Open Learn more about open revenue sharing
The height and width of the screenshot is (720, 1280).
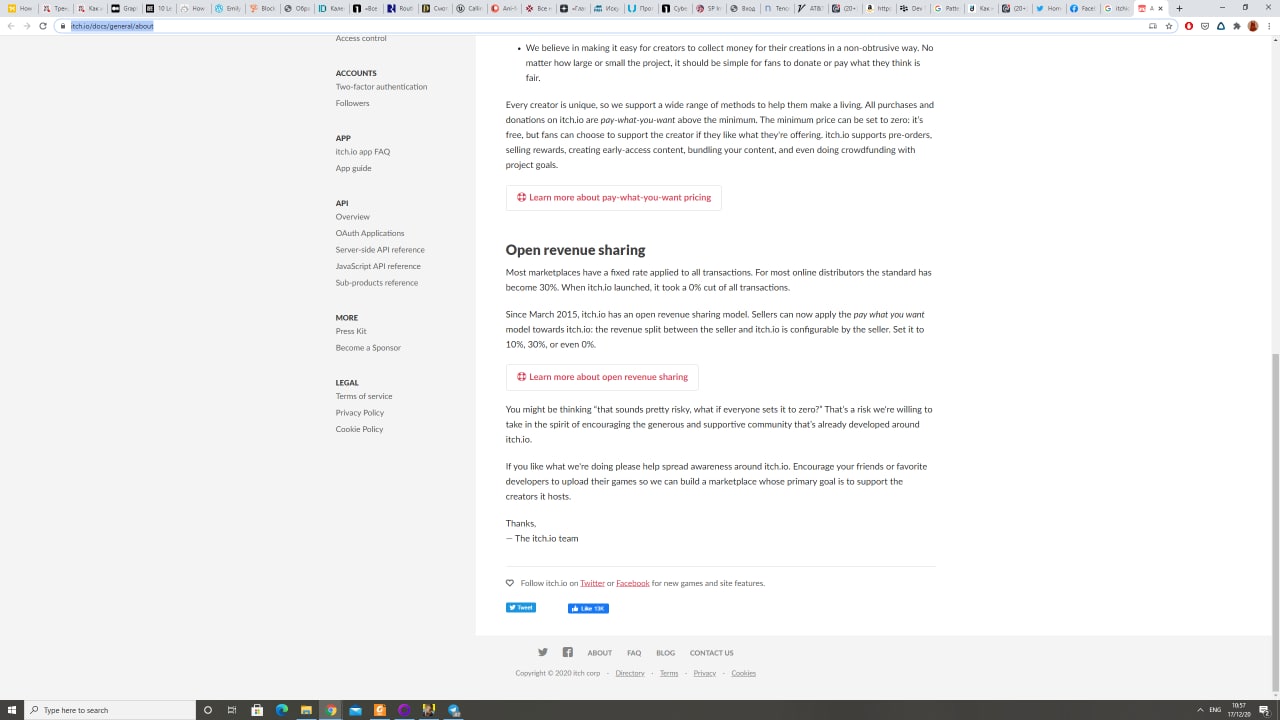click(602, 377)
